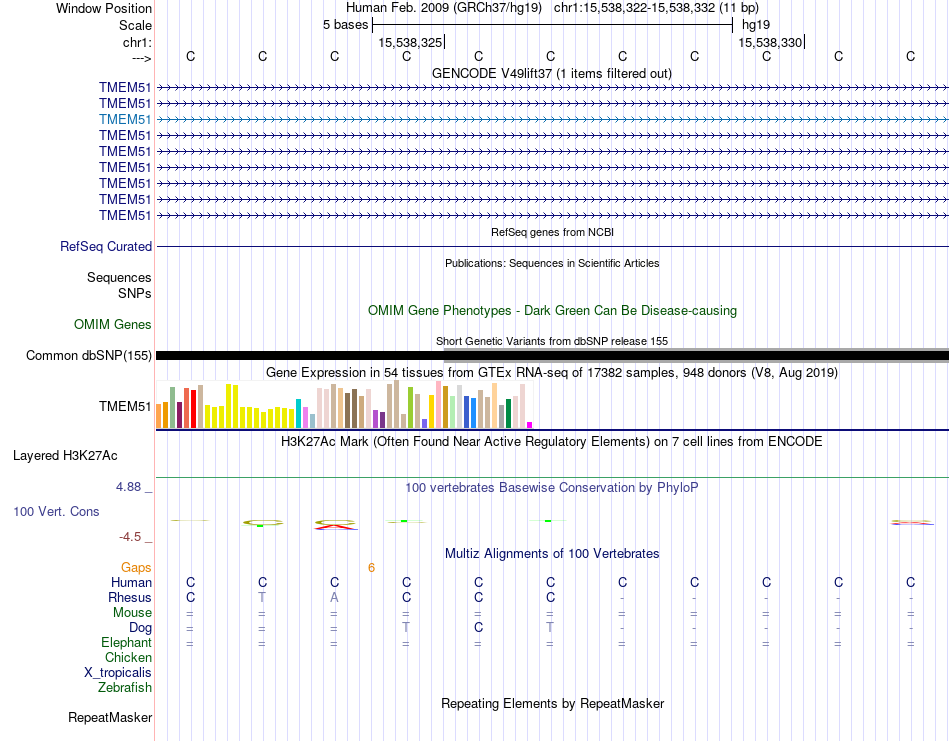Click coordinate label 15,538,330

[770, 42]
